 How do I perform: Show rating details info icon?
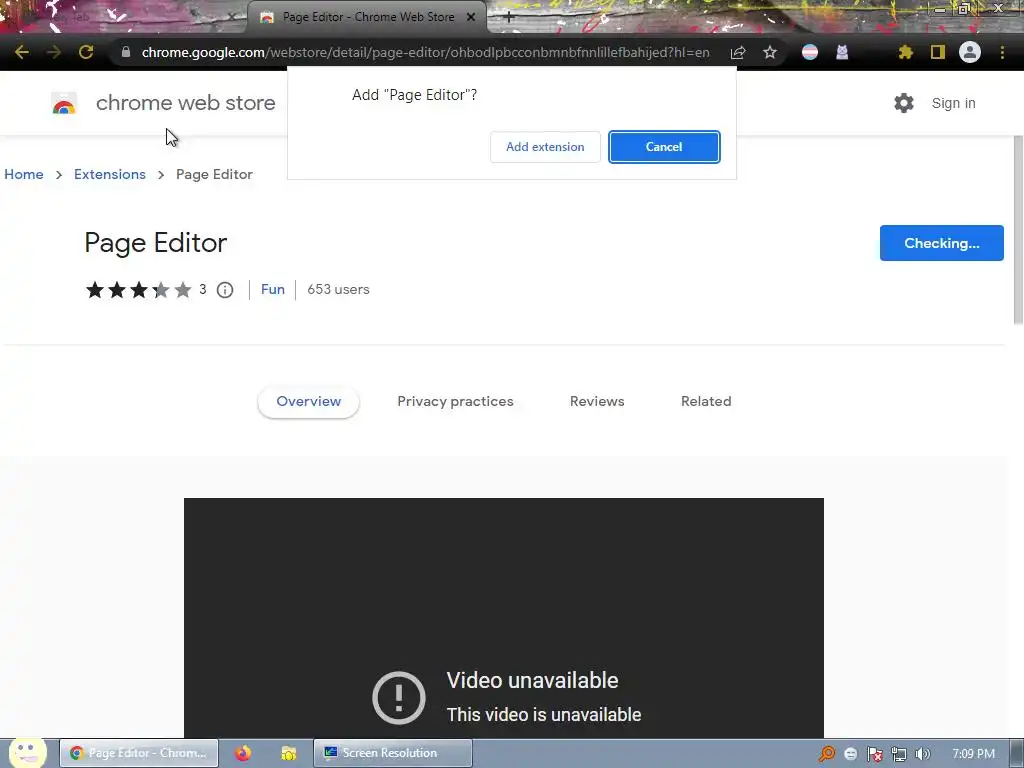click(225, 290)
